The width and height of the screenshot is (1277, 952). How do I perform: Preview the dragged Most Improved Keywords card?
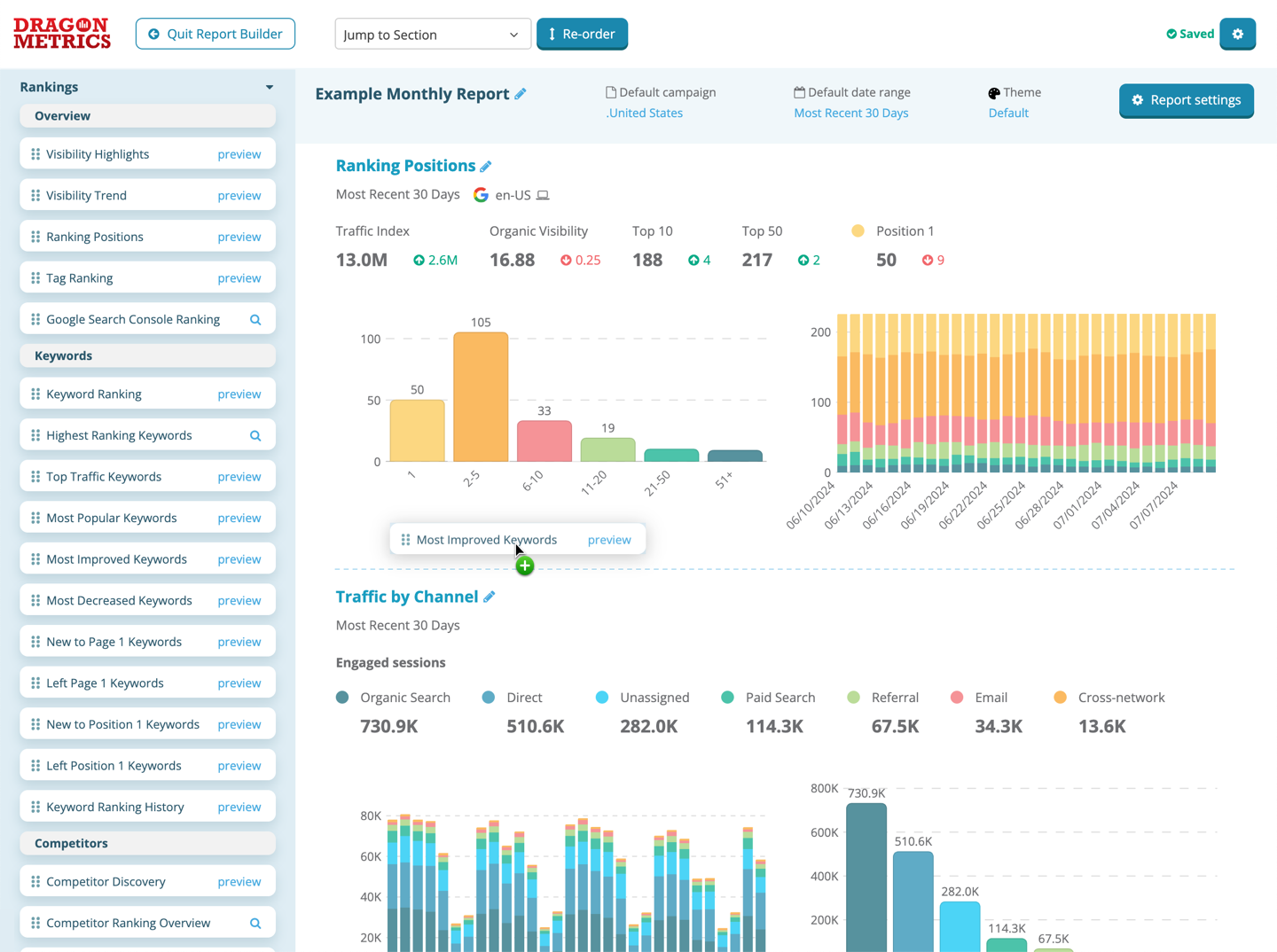(x=609, y=540)
